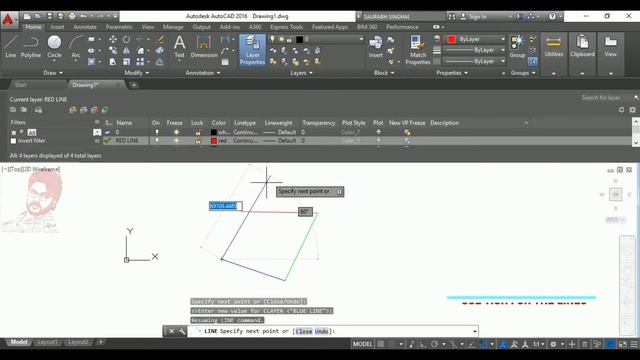
Task: Toggle Freeze for layer 0
Action: tap(176, 132)
